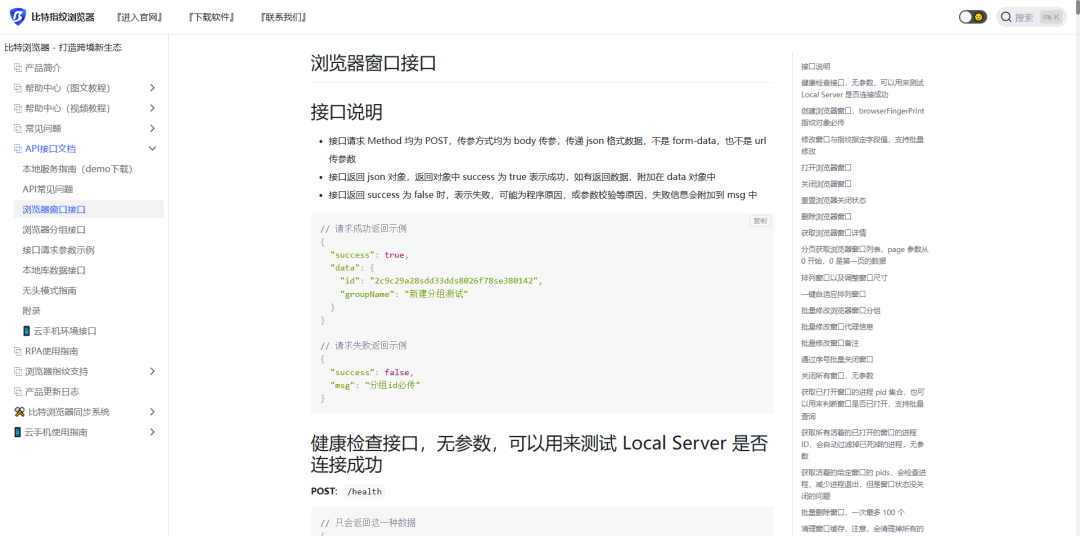Screen dimensions: 1080x536
Task: Click the 帮助中心（视频教程） page icon
Action: (18, 108)
